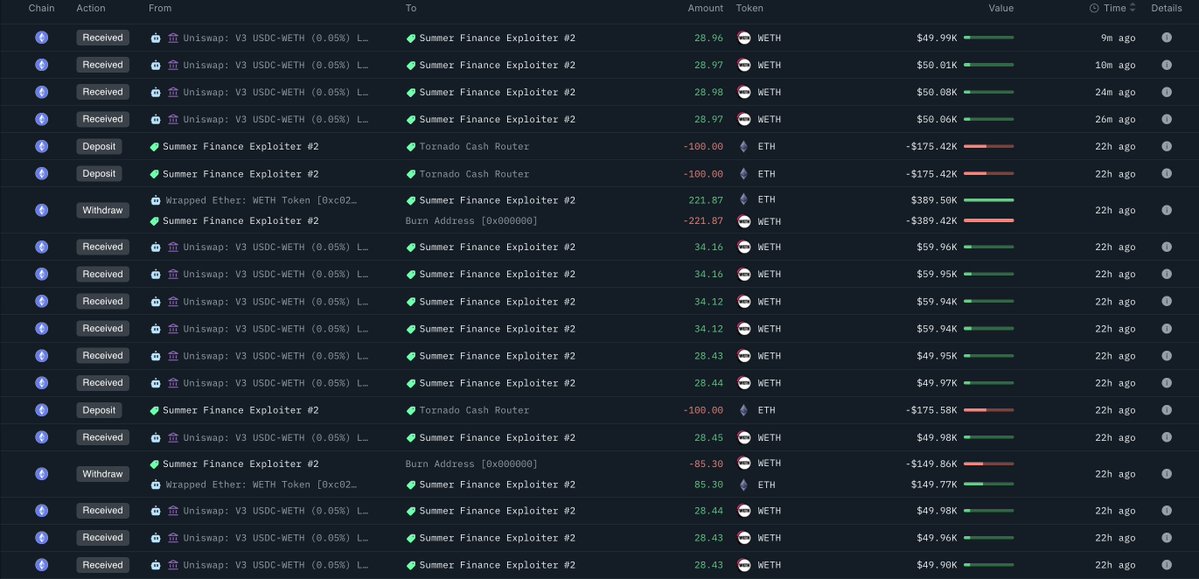Open details info icon for the 9m ago transaction
The width and height of the screenshot is (1199, 579).
coord(1166,37)
